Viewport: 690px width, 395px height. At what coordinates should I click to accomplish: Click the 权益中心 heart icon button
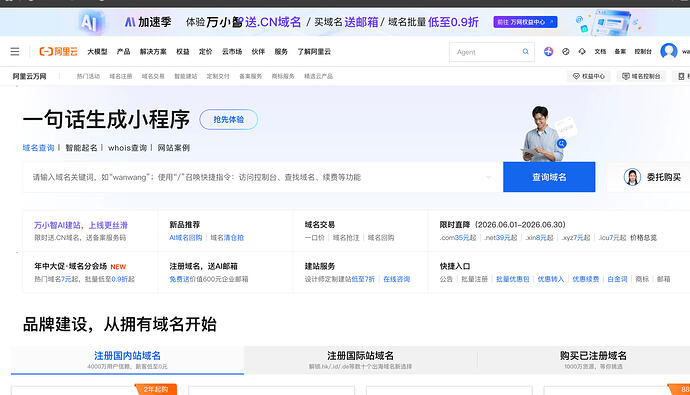click(x=589, y=76)
